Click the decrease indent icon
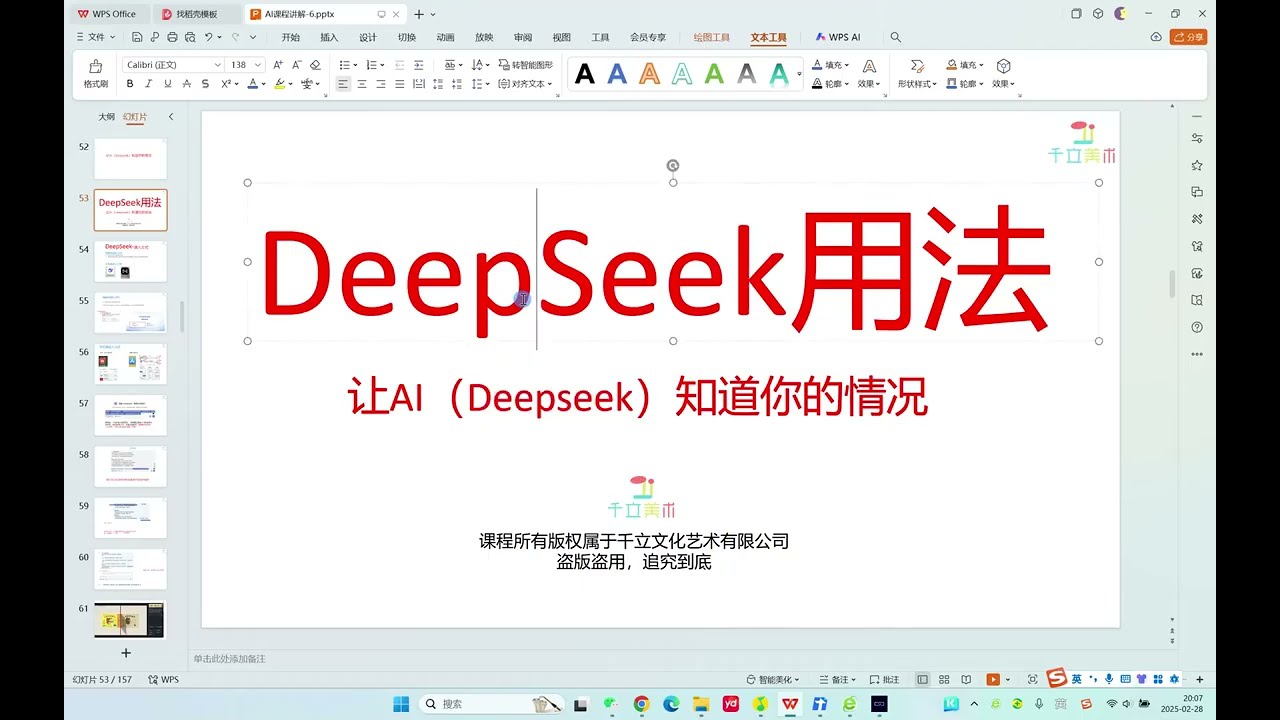Viewport: 1280px width, 720px height. [x=400, y=65]
